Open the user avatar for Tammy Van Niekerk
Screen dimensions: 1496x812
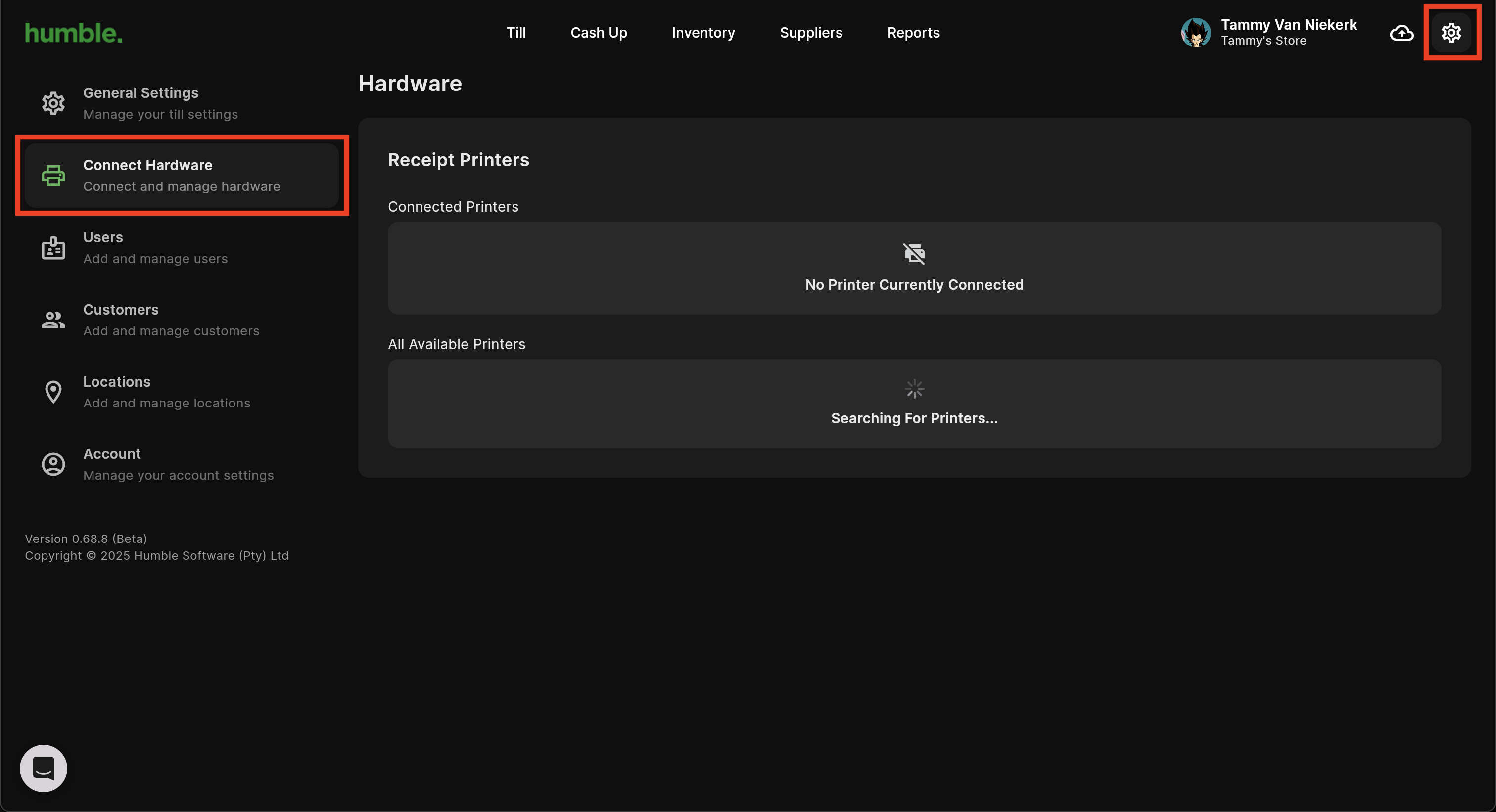[x=1196, y=33]
